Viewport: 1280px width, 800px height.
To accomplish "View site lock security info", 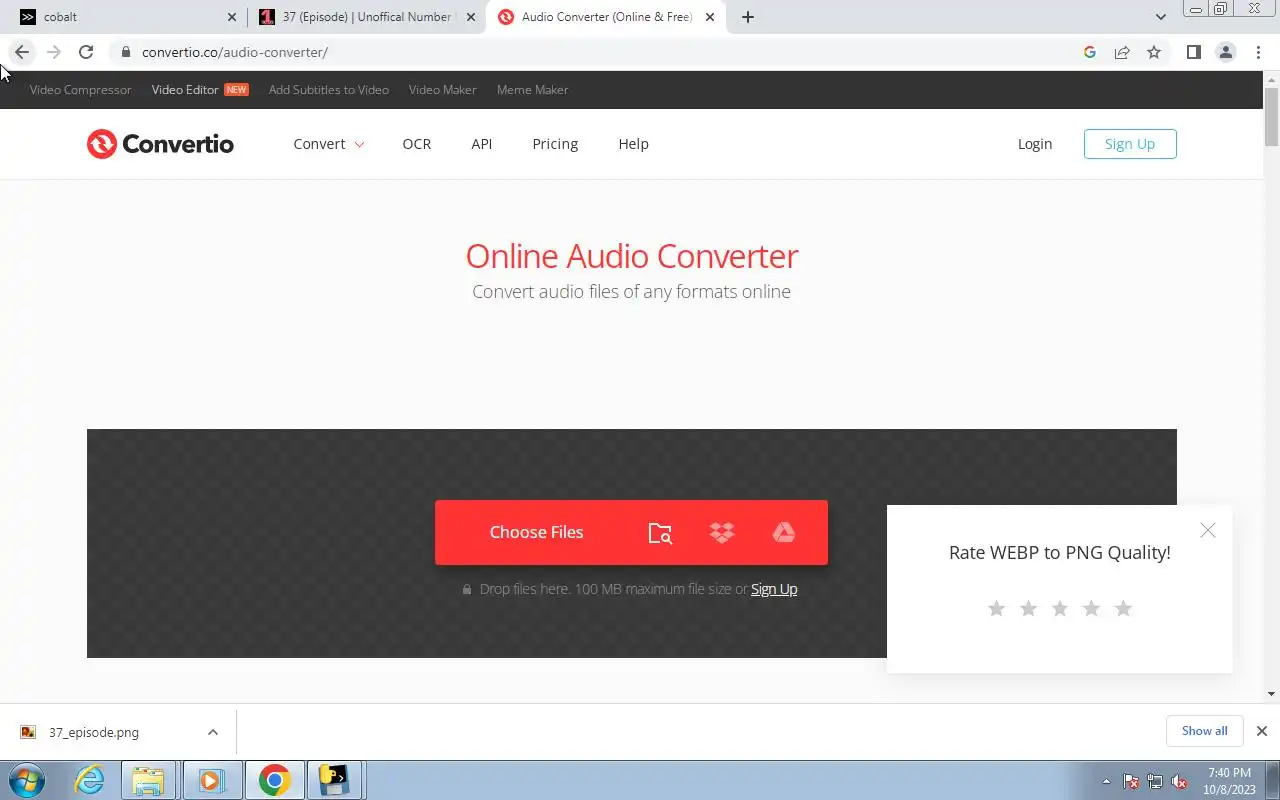I will [x=125, y=52].
